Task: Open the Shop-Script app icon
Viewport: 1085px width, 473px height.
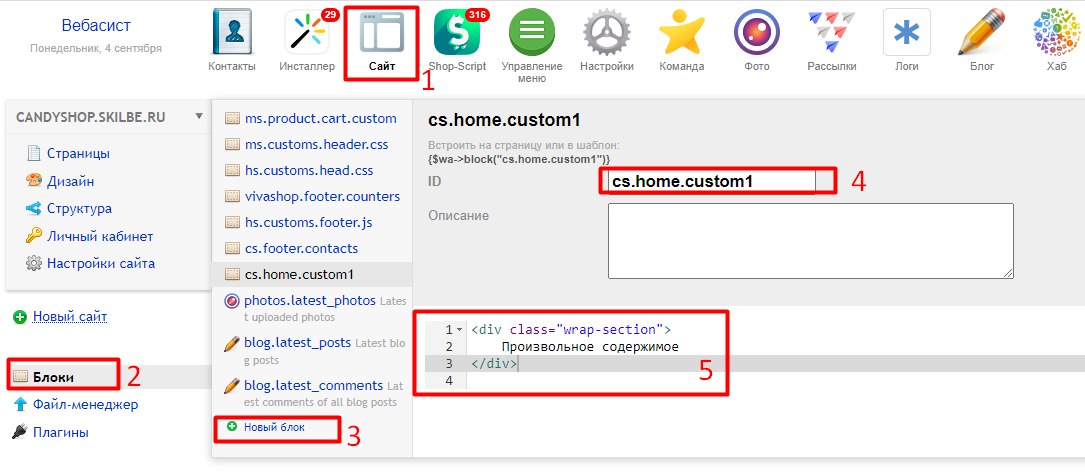Action: coord(457,34)
